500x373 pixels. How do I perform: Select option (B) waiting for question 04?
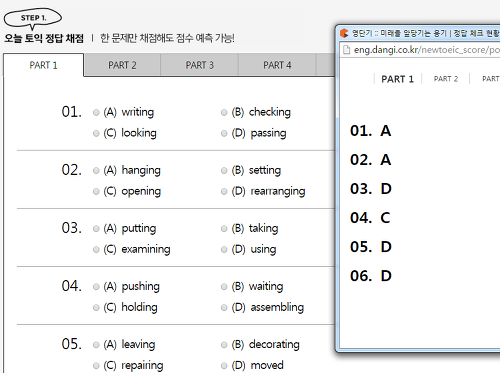[x=224, y=287]
